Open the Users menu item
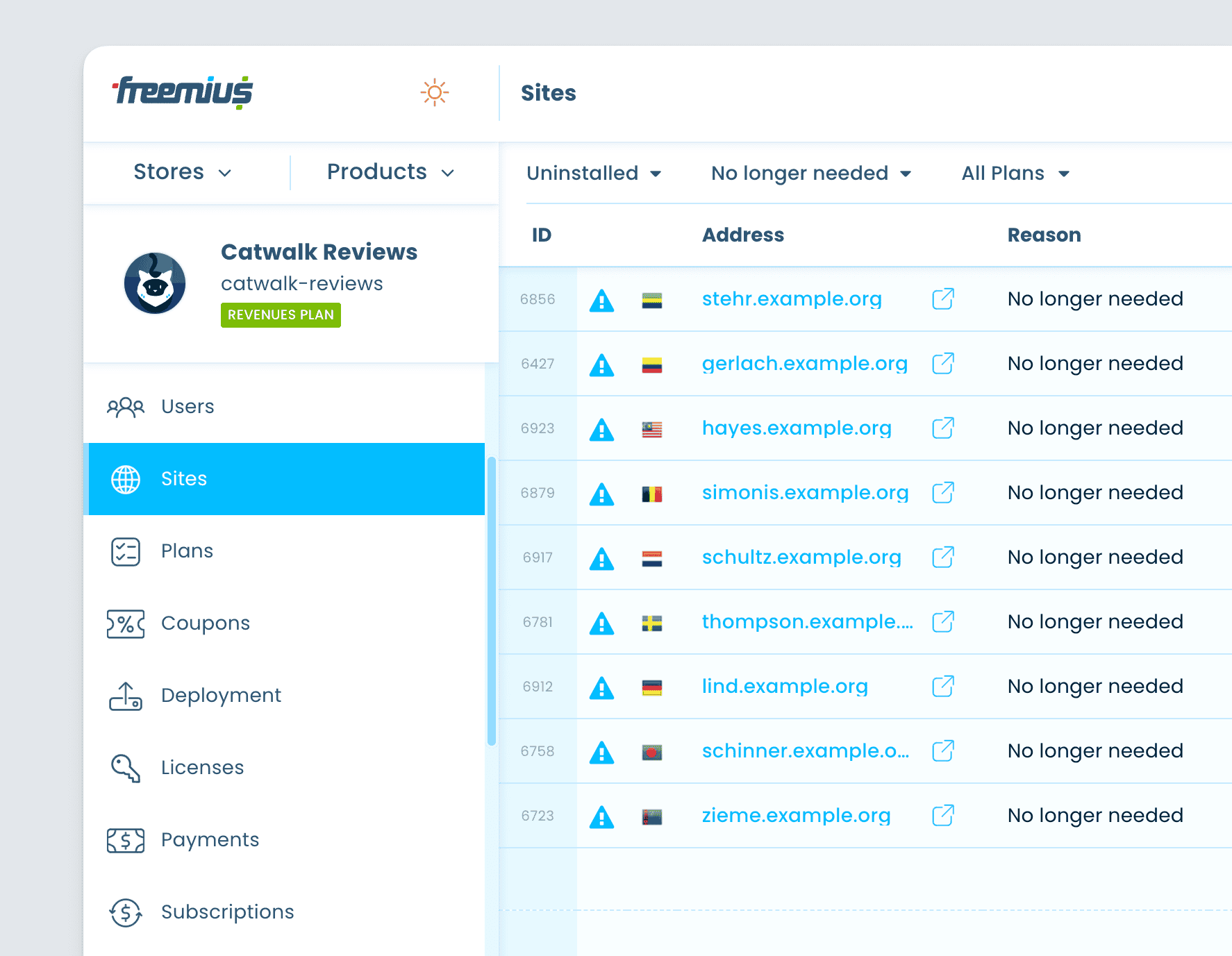Viewport: 1232px width, 956px height. coord(284,407)
